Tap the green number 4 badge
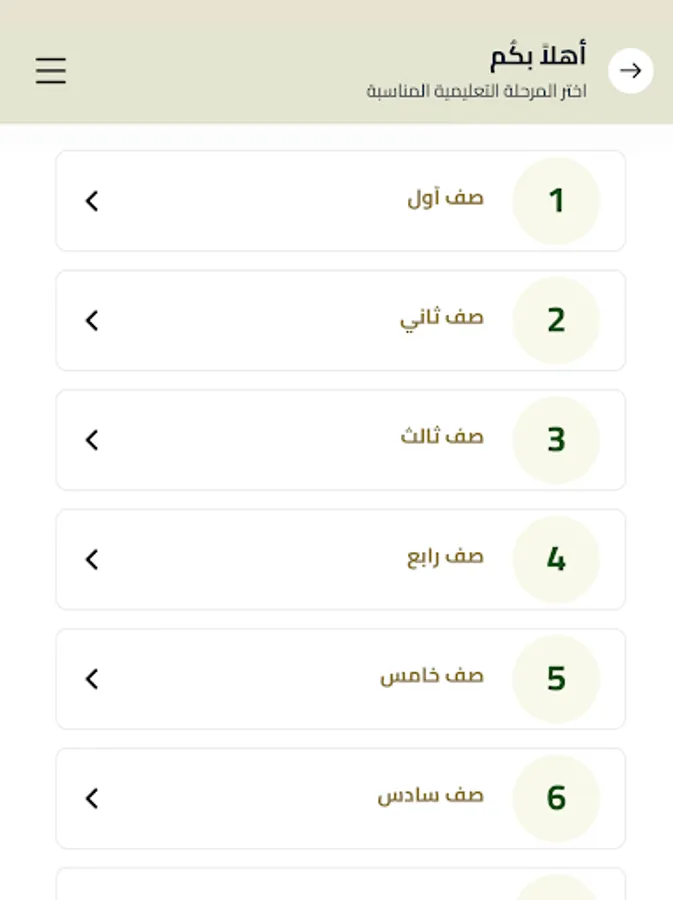Viewport: 673px width, 900px height. [x=557, y=559]
